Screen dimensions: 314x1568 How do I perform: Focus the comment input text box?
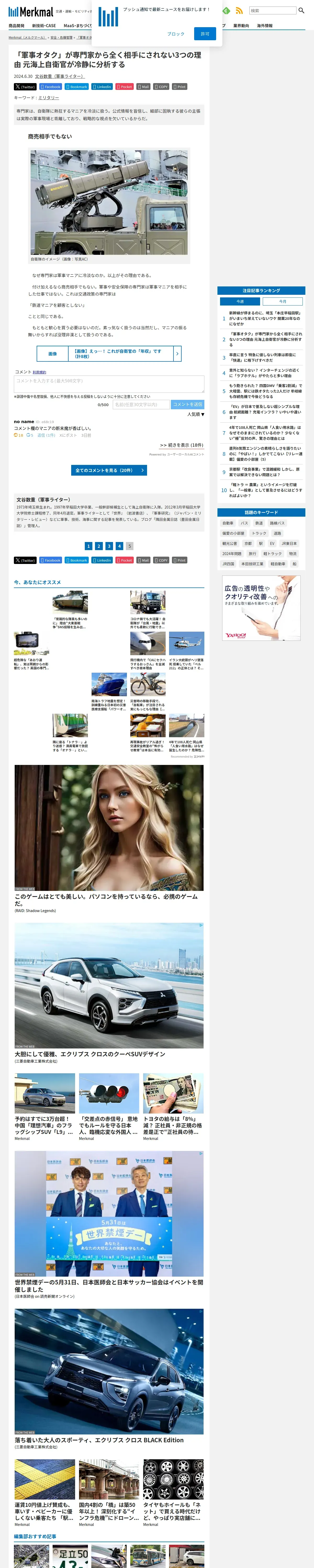coord(109,384)
